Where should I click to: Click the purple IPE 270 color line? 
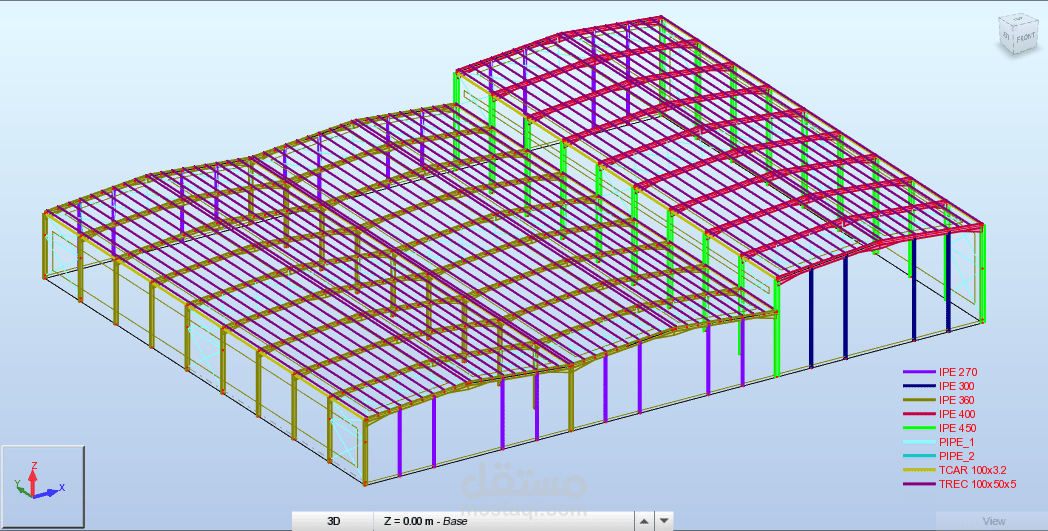(x=918, y=373)
